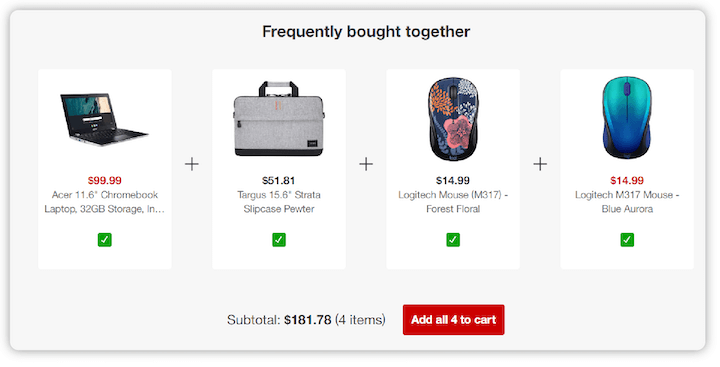
Task: View the Forest Floral mouse picture
Action: pyautogui.click(x=453, y=119)
